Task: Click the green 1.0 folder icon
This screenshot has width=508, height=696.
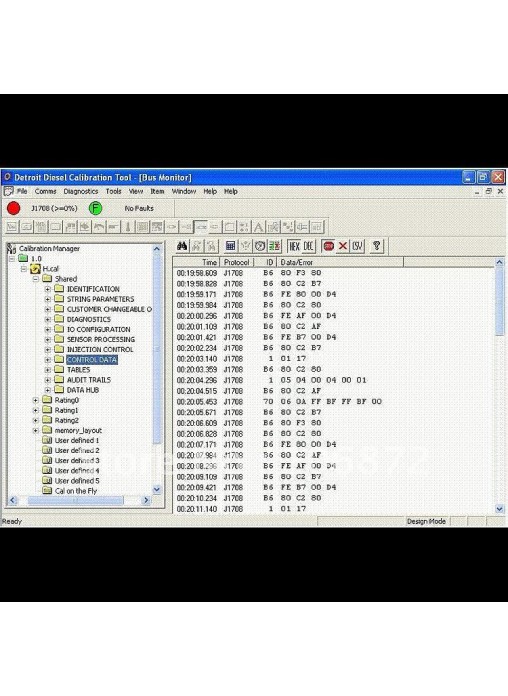Action: (x=23, y=258)
